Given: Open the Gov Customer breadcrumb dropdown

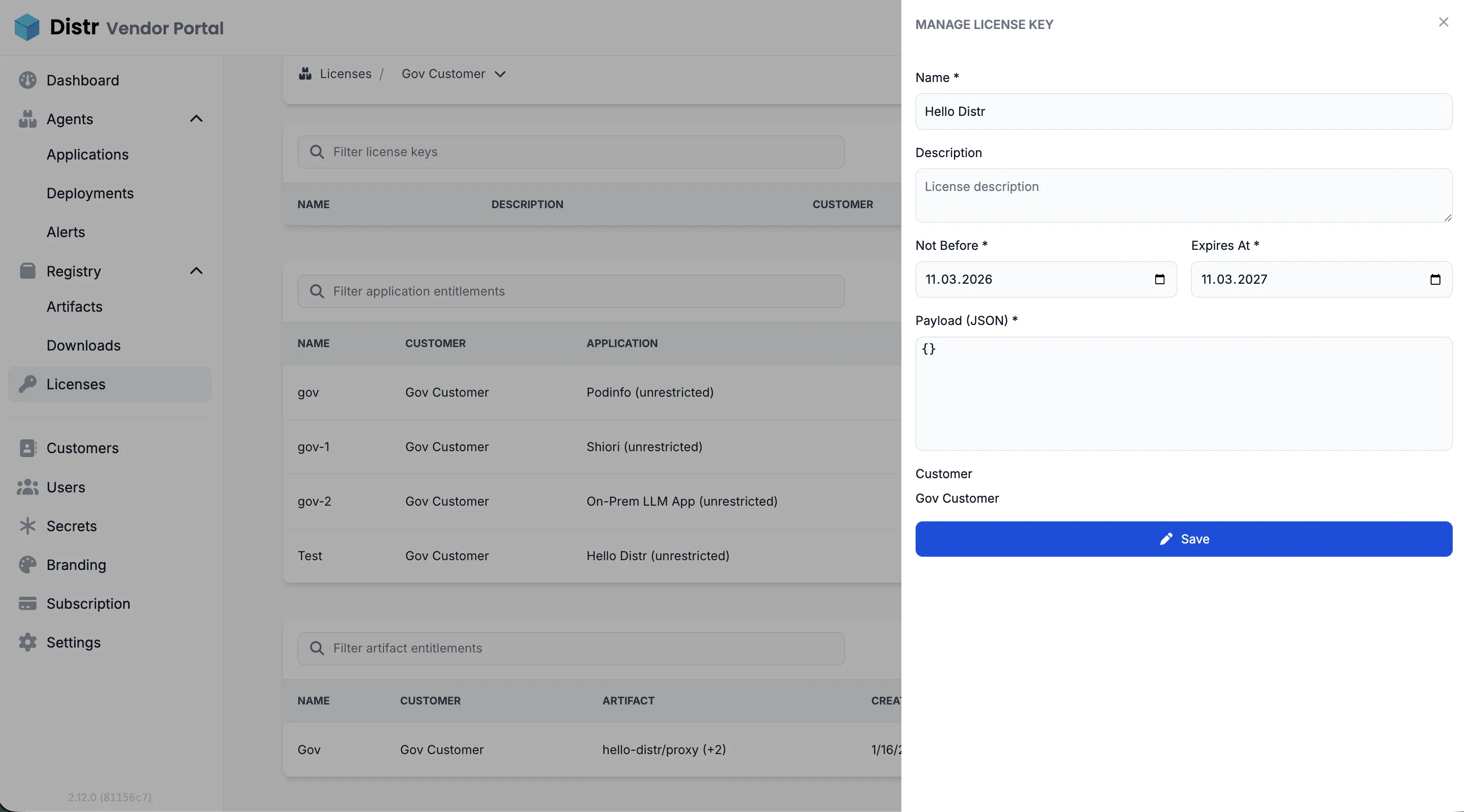Looking at the screenshot, I should coord(500,74).
